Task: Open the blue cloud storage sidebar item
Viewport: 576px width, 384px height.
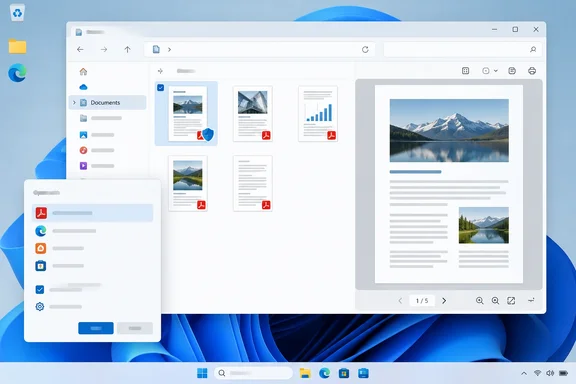Action: click(x=83, y=87)
